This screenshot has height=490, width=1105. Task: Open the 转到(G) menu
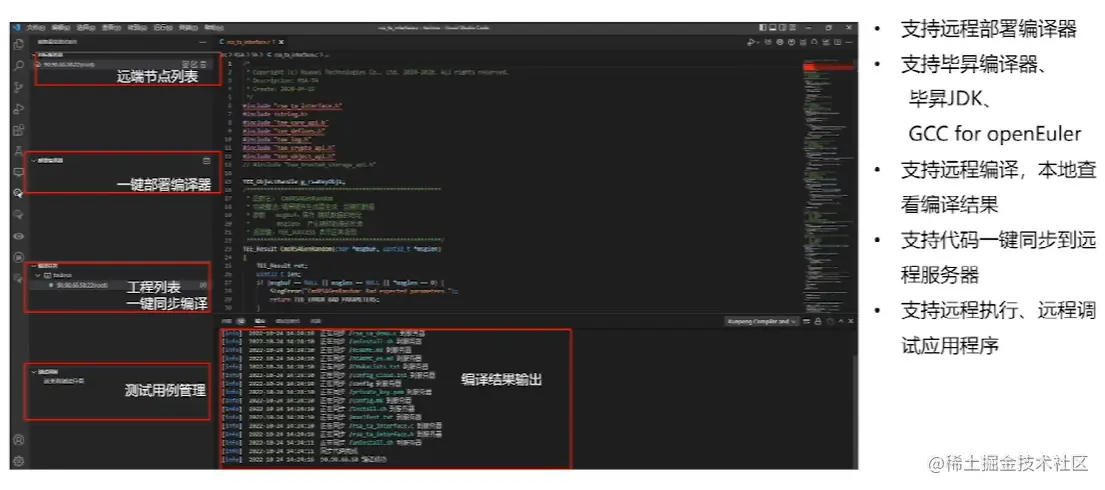click(137, 28)
